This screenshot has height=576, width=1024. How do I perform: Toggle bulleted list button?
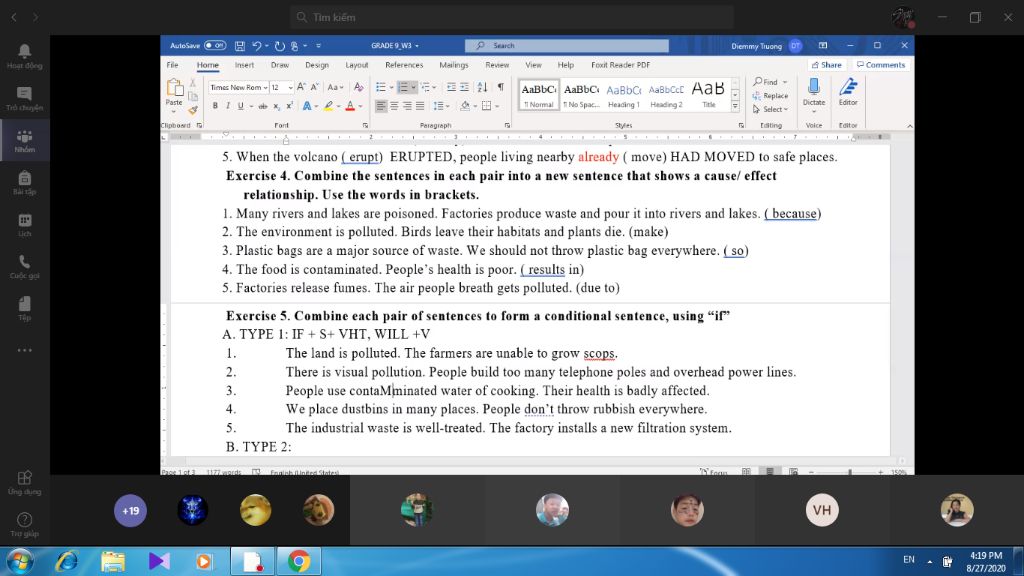(381, 87)
